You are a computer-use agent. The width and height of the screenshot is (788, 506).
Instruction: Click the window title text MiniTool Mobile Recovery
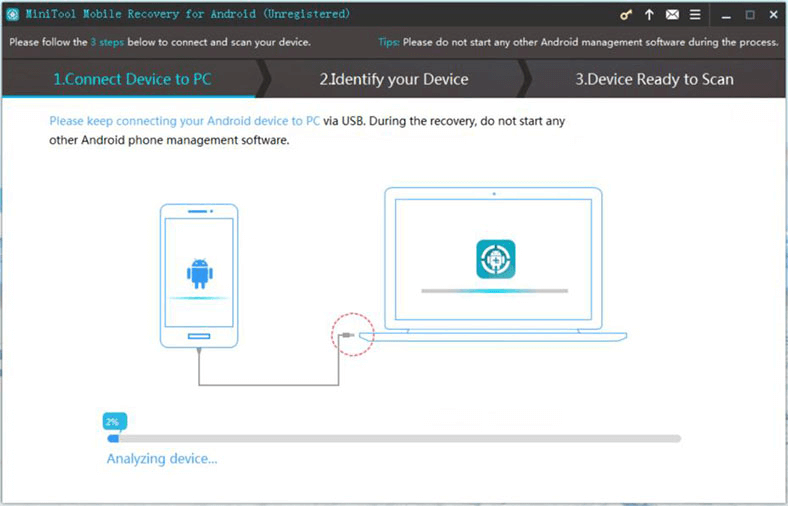[x=188, y=14]
